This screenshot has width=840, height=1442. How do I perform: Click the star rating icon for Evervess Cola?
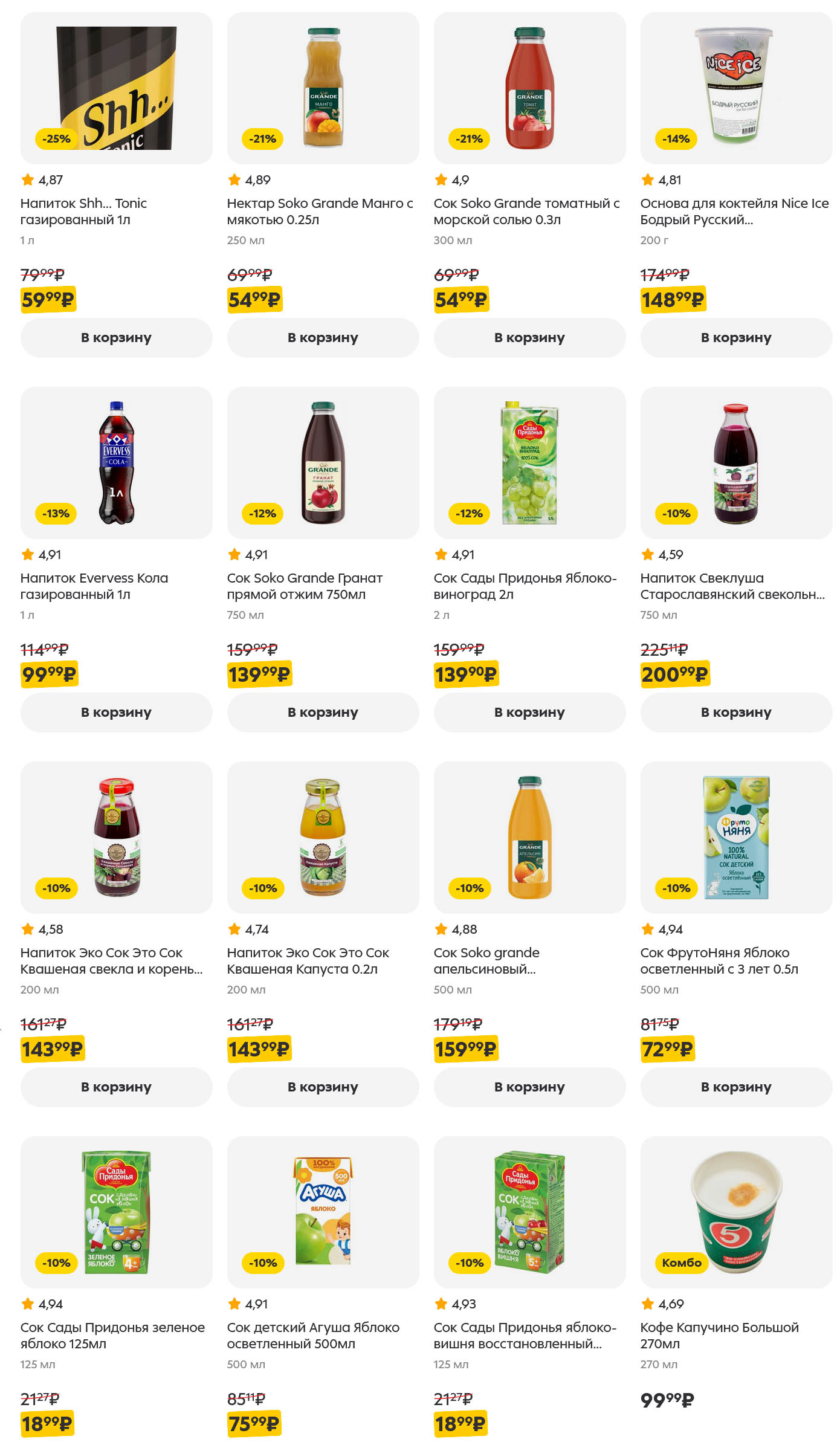28,554
